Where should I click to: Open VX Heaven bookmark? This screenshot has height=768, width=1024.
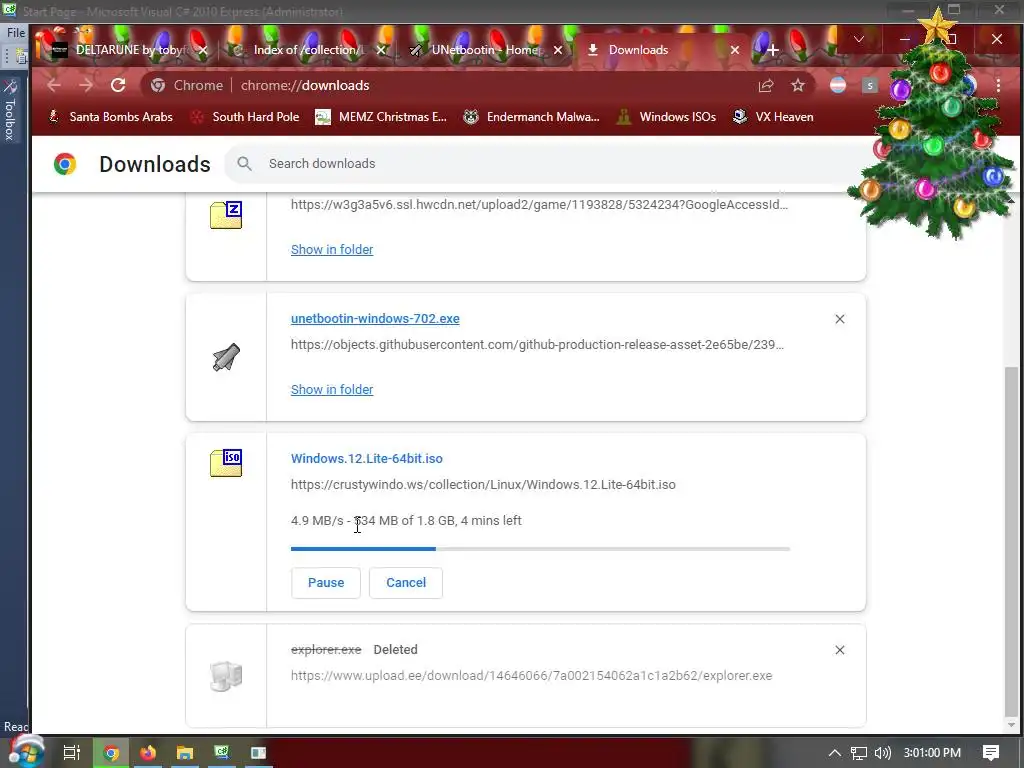click(x=773, y=117)
